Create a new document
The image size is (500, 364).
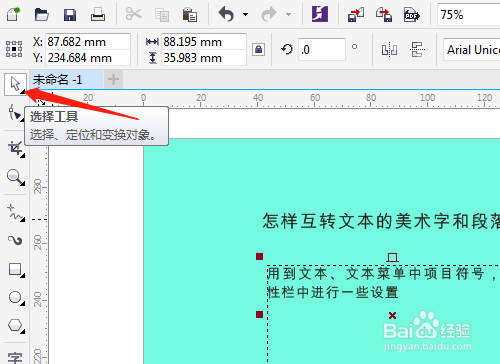[x=14, y=14]
